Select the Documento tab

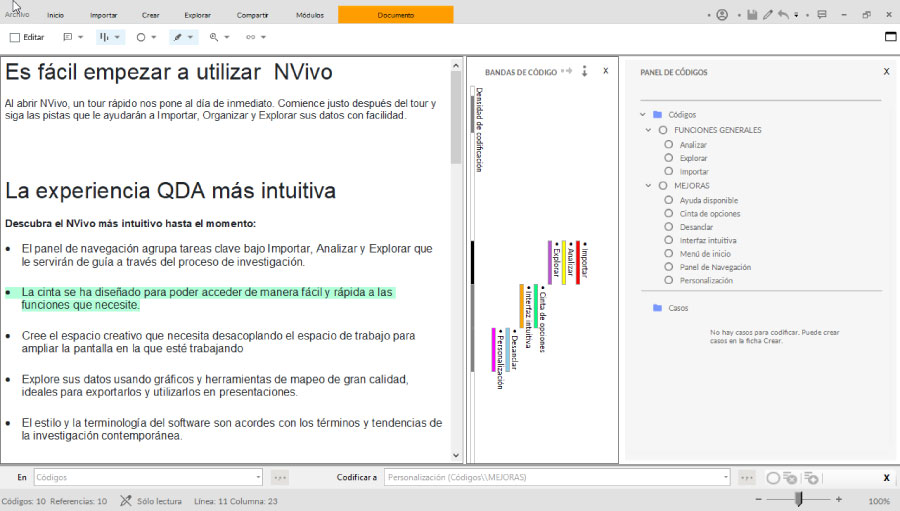(395, 15)
